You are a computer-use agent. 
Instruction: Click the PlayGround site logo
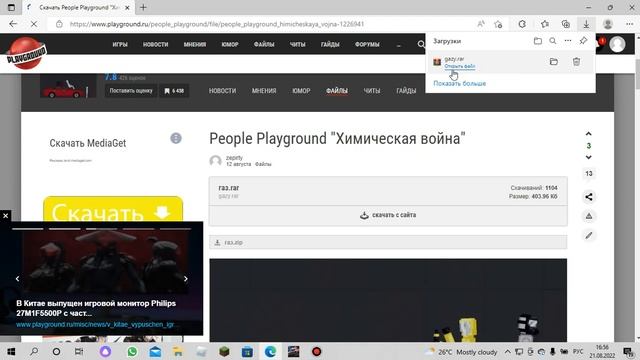(x=26, y=53)
